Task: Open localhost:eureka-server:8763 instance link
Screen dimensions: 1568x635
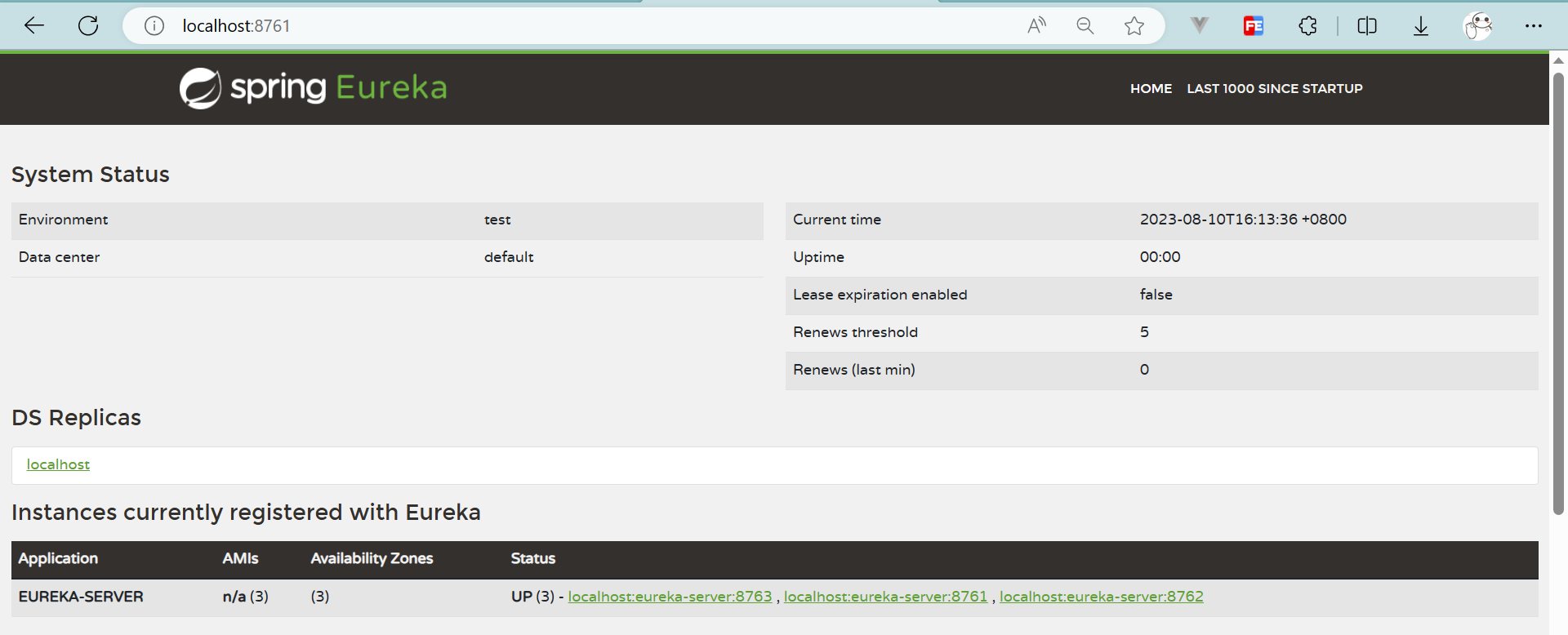Action: point(670,597)
